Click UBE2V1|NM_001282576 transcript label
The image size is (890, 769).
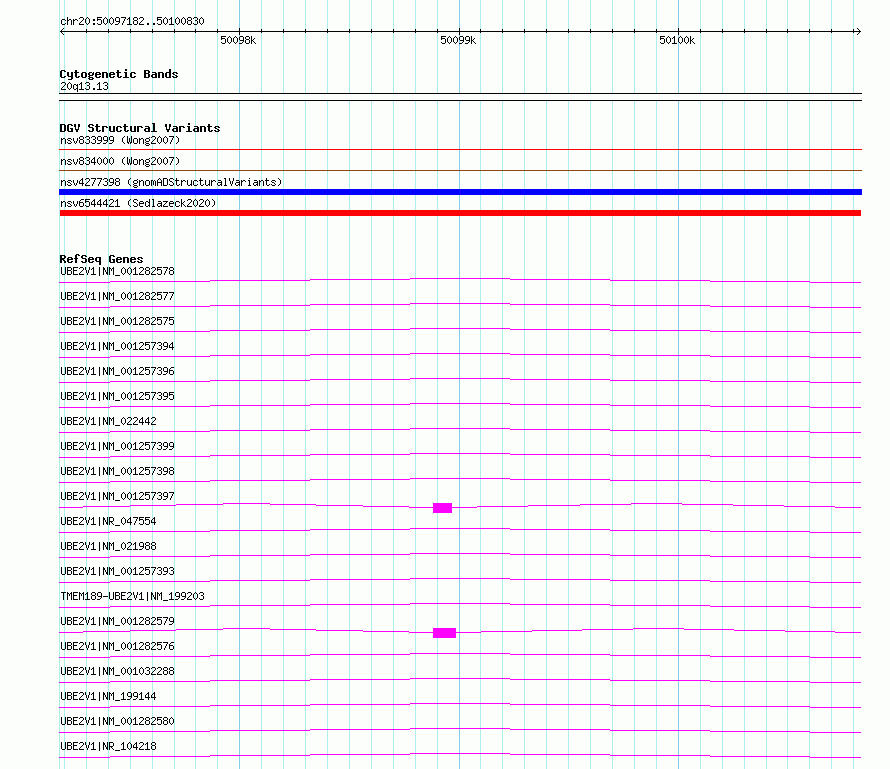[x=117, y=646]
